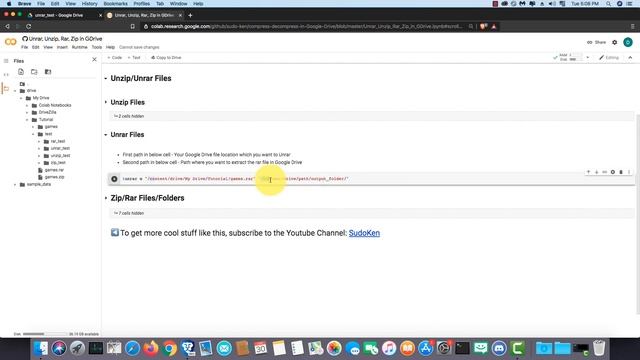The image size is (640, 360).
Task: Click the Brave Shields icon
Action: point(484,27)
